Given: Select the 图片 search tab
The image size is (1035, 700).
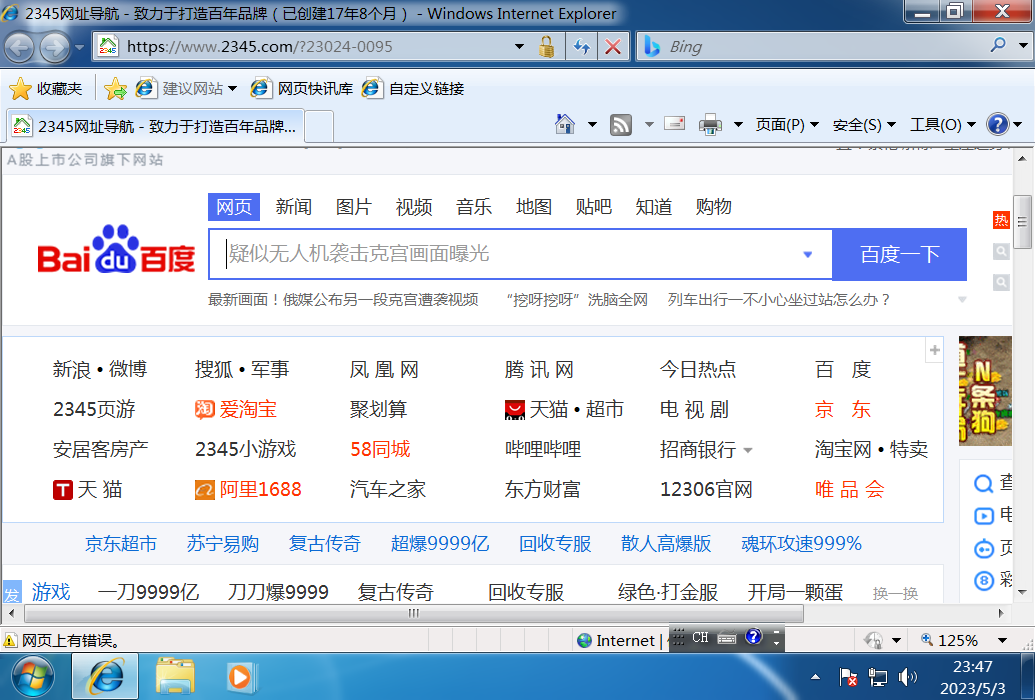Looking at the screenshot, I should point(354,207).
